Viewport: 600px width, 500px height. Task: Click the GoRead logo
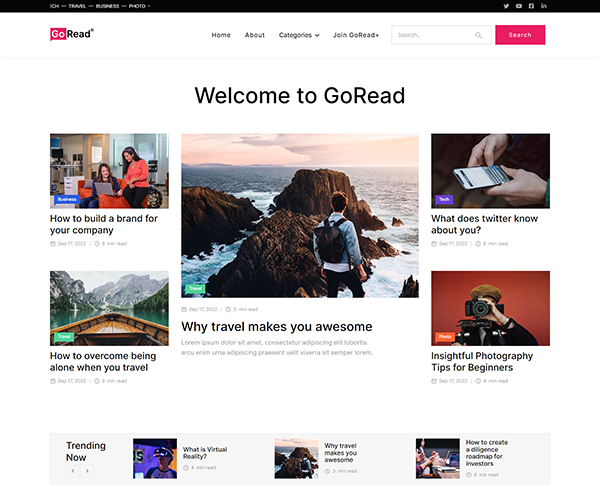72,34
